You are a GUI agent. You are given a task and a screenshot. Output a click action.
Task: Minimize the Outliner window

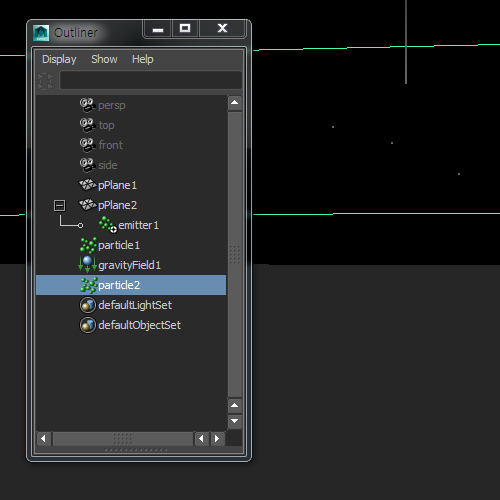click(158, 29)
